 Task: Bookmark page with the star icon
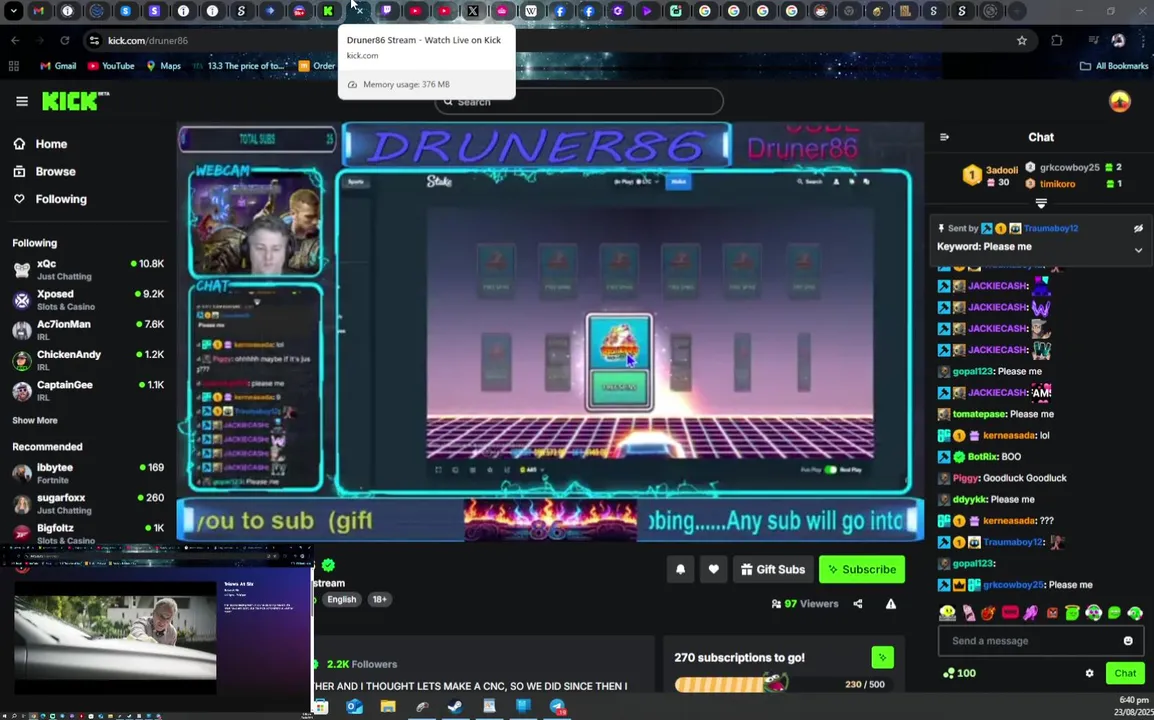pos(1022,40)
